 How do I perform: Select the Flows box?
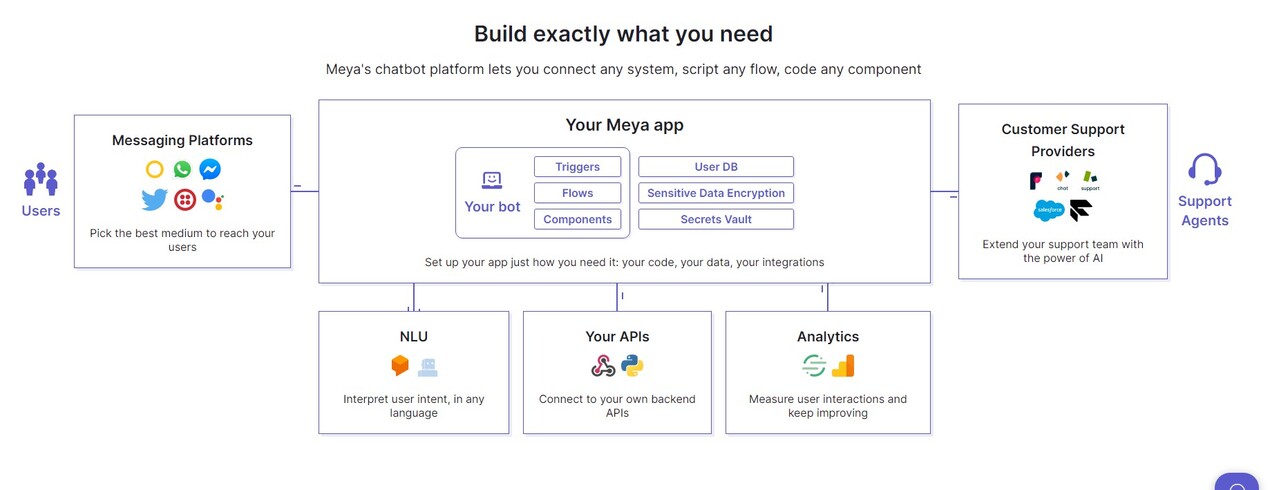click(x=577, y=193)
